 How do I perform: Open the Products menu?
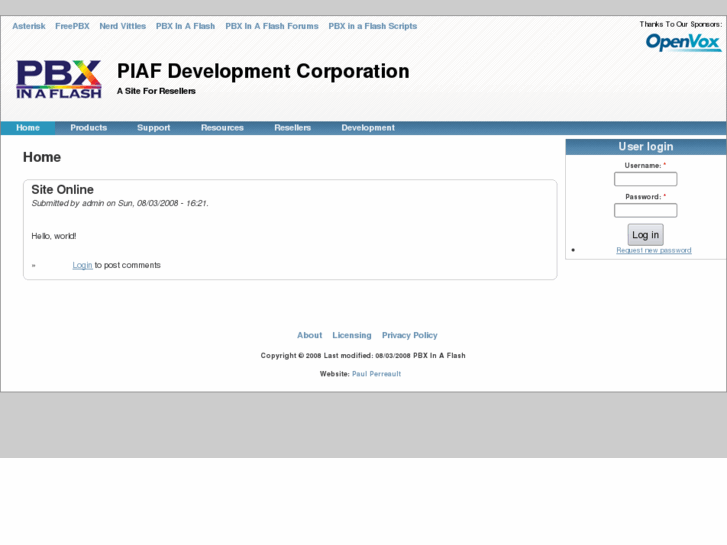89,128
